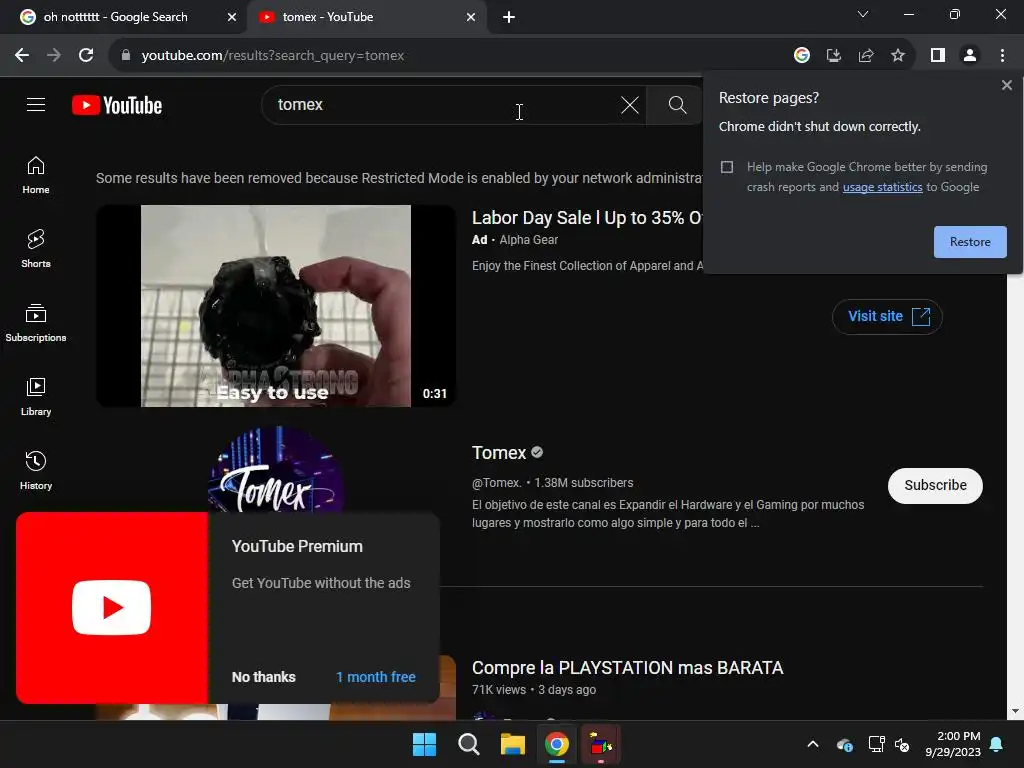Close the Restore pages popup
The width and height of the screenshot is (1024, 768).
(x=1006, y=85)
